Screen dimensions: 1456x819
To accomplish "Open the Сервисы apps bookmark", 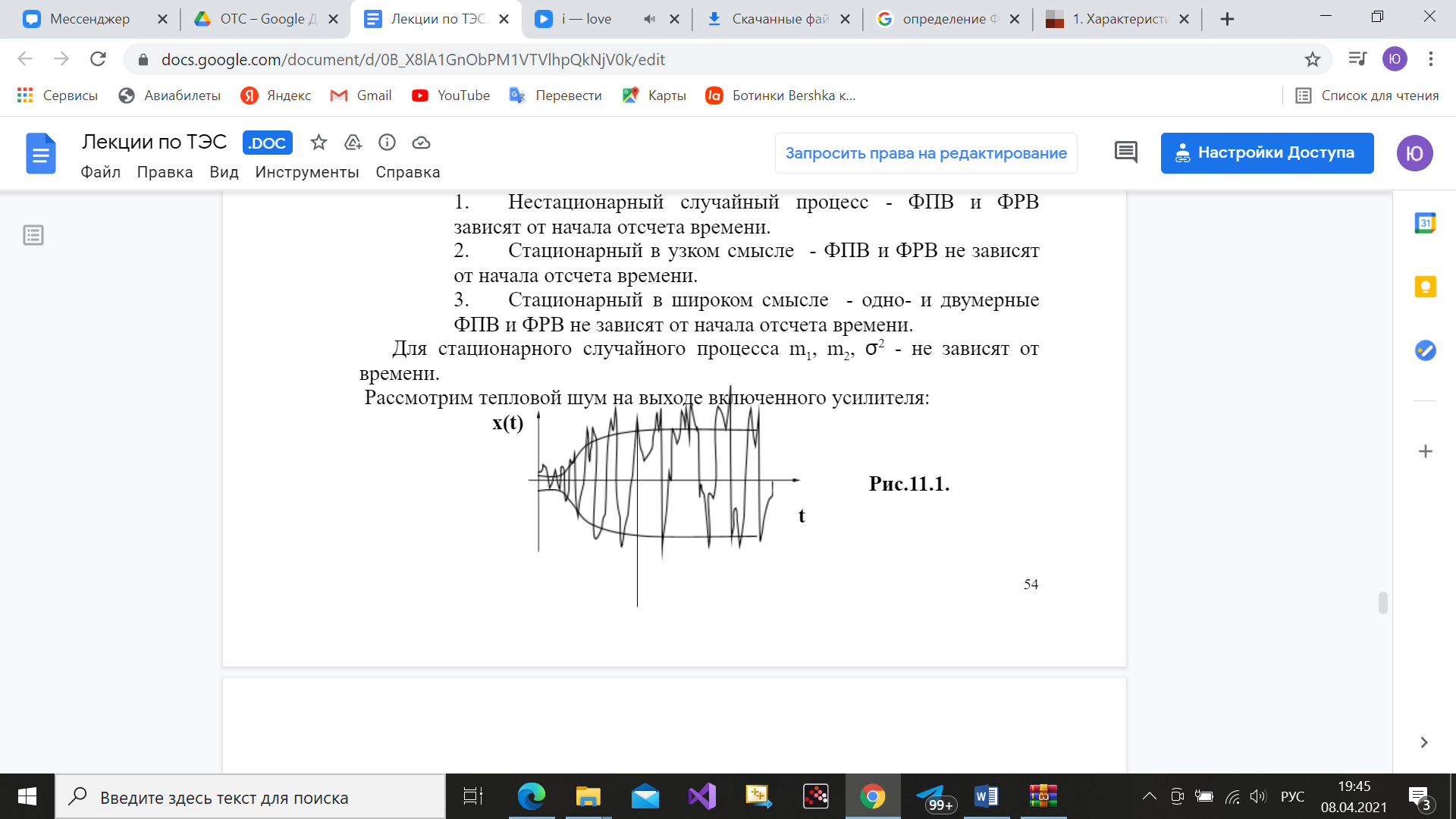I will 58,96.
